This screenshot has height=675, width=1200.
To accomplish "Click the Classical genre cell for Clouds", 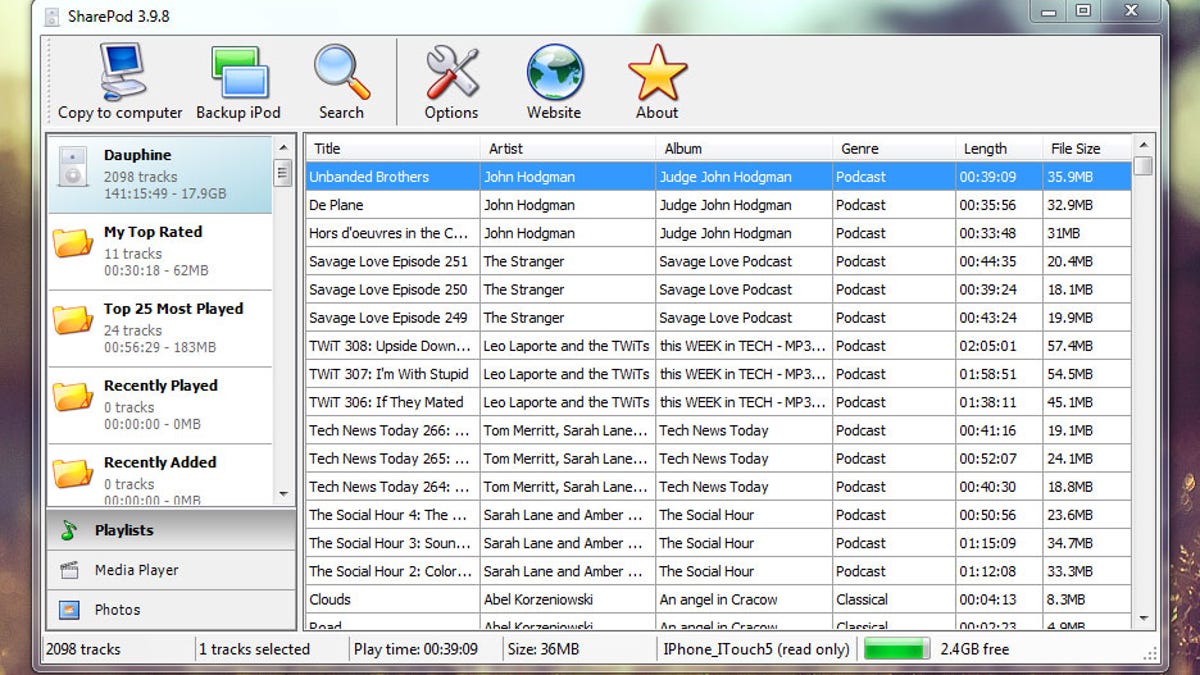I will coord(893,600).
